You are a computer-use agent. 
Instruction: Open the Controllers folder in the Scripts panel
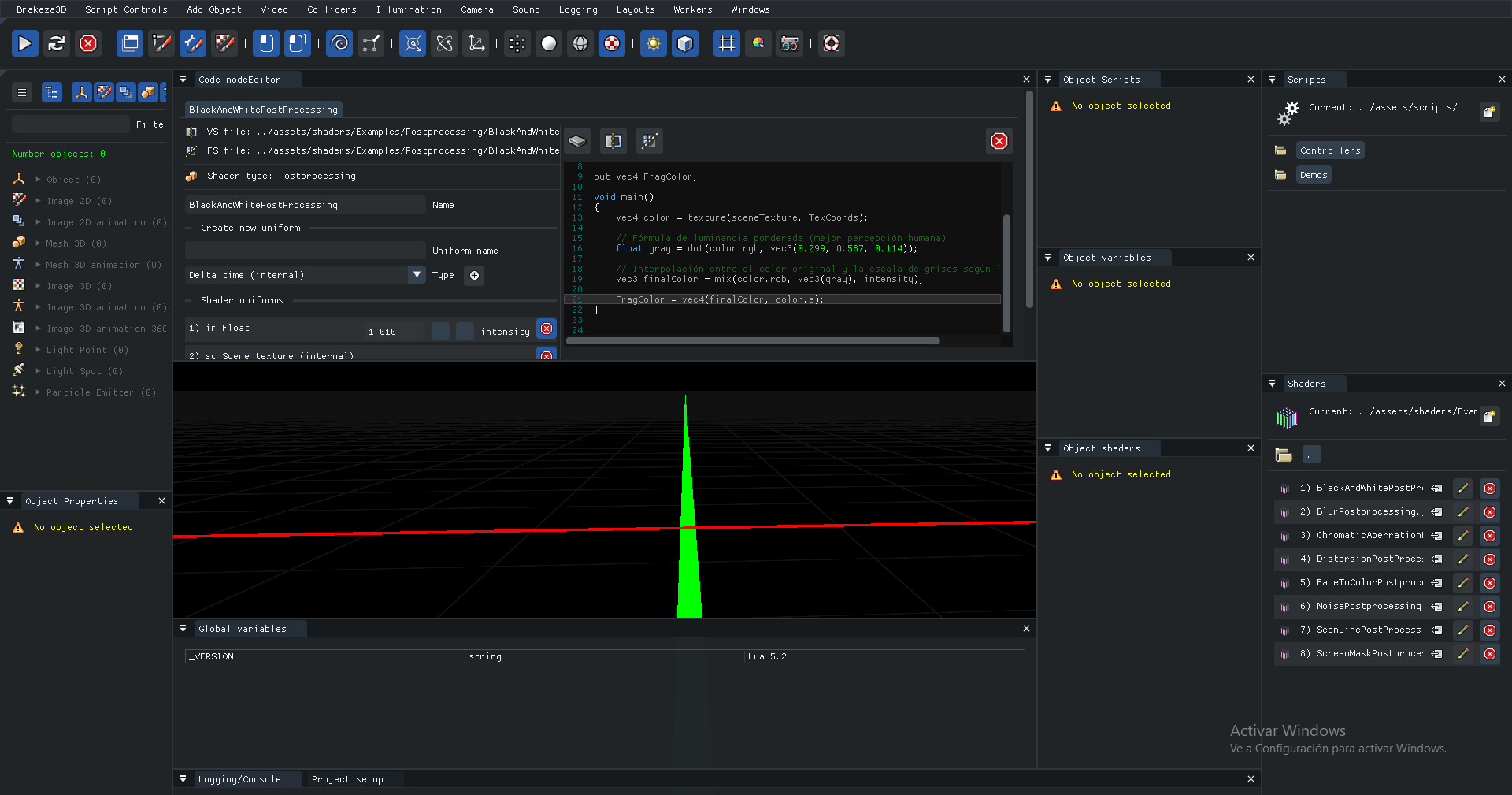pyautogui.click(x=1330, y=150)
